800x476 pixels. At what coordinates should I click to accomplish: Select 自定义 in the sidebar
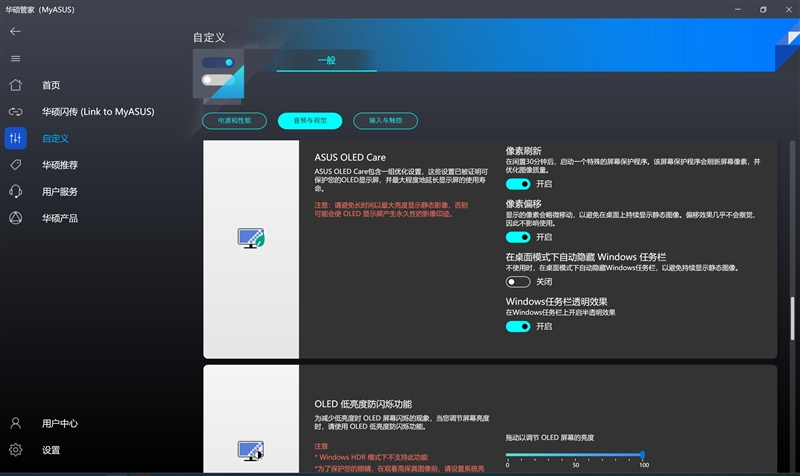click(x=55, y=138)
